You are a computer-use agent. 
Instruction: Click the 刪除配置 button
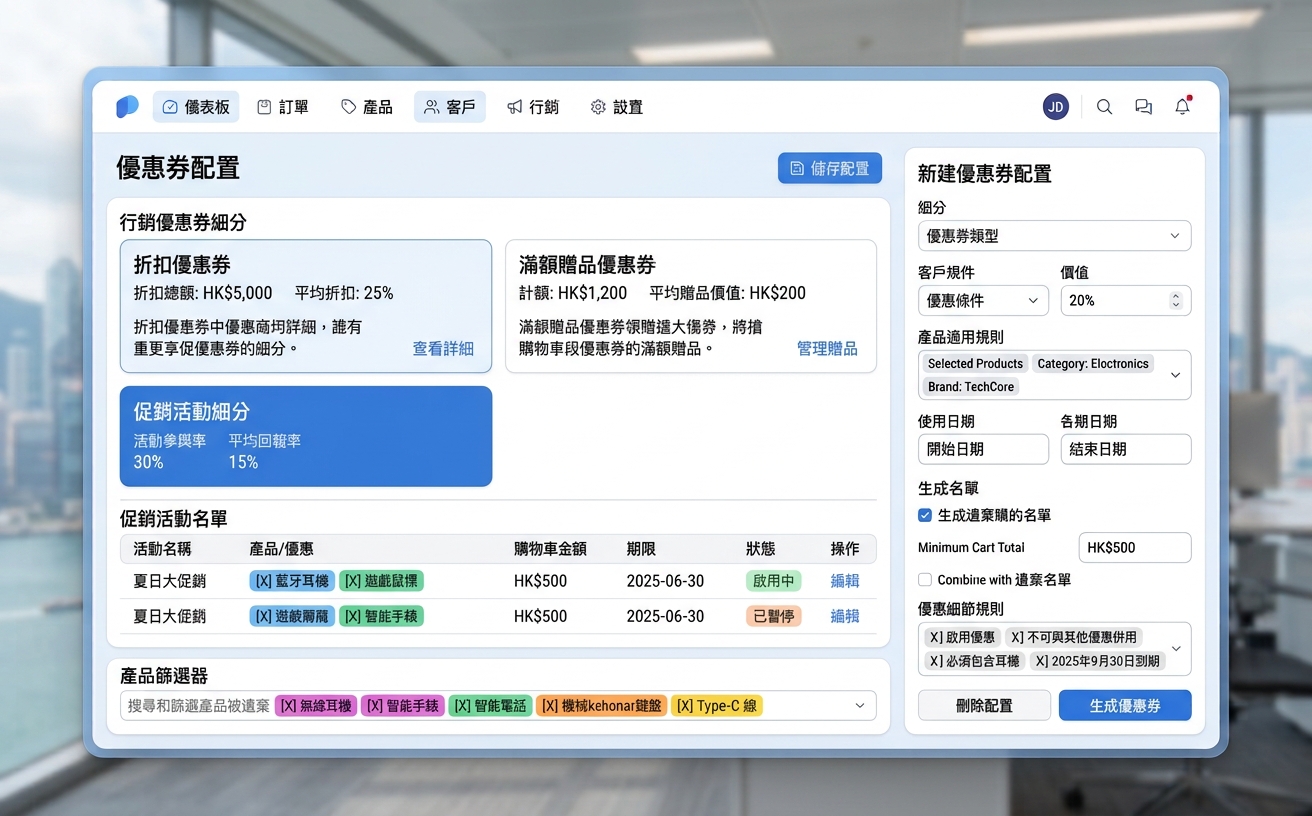coord(984,705)
